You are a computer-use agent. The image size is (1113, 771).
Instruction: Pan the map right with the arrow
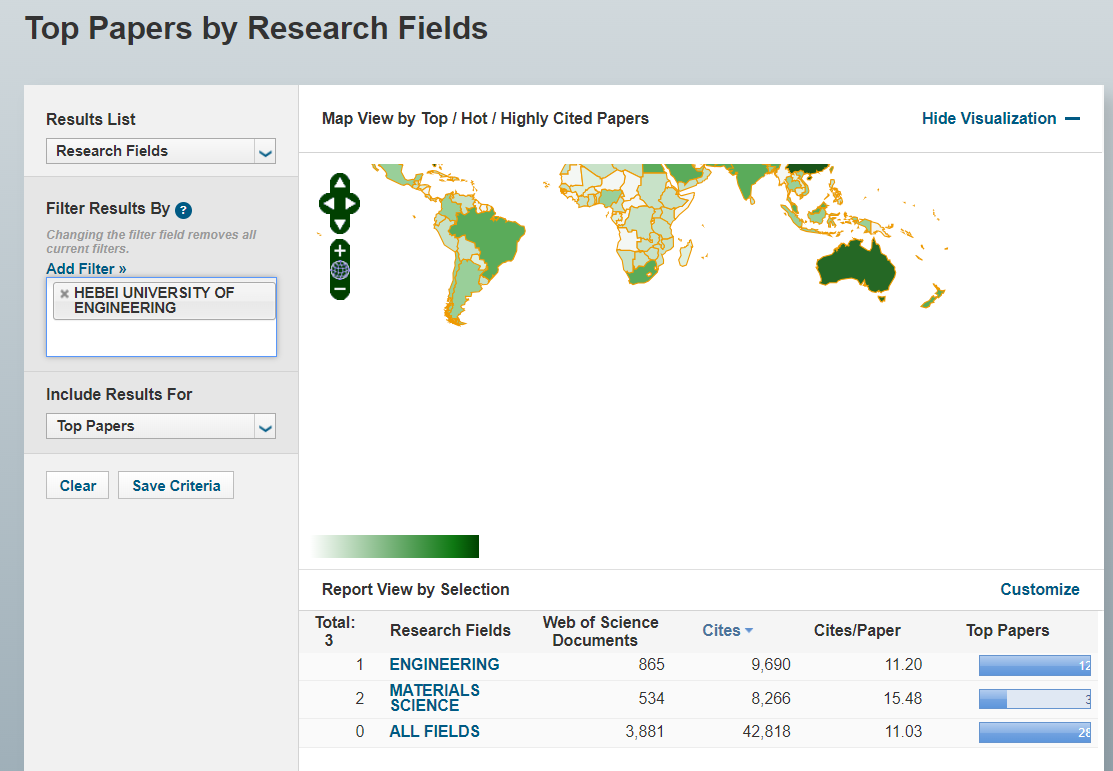pos(352,204)
